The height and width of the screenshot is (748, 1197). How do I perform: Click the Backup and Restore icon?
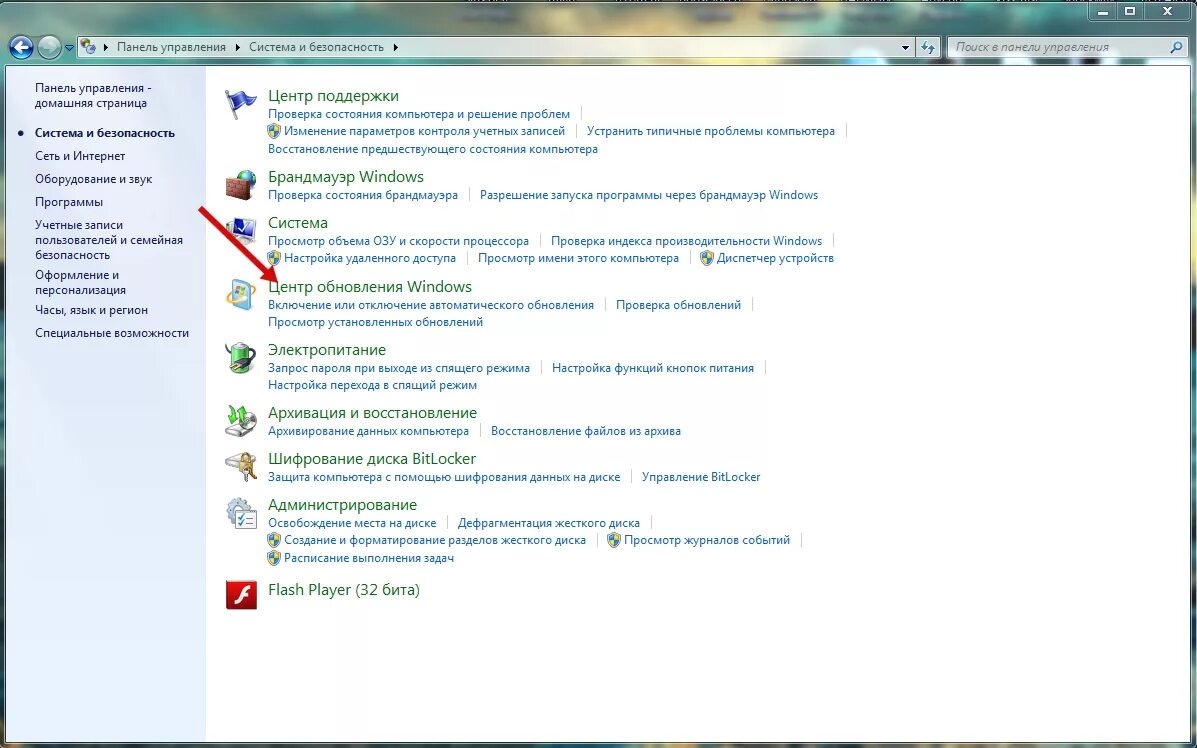[241, 421]
